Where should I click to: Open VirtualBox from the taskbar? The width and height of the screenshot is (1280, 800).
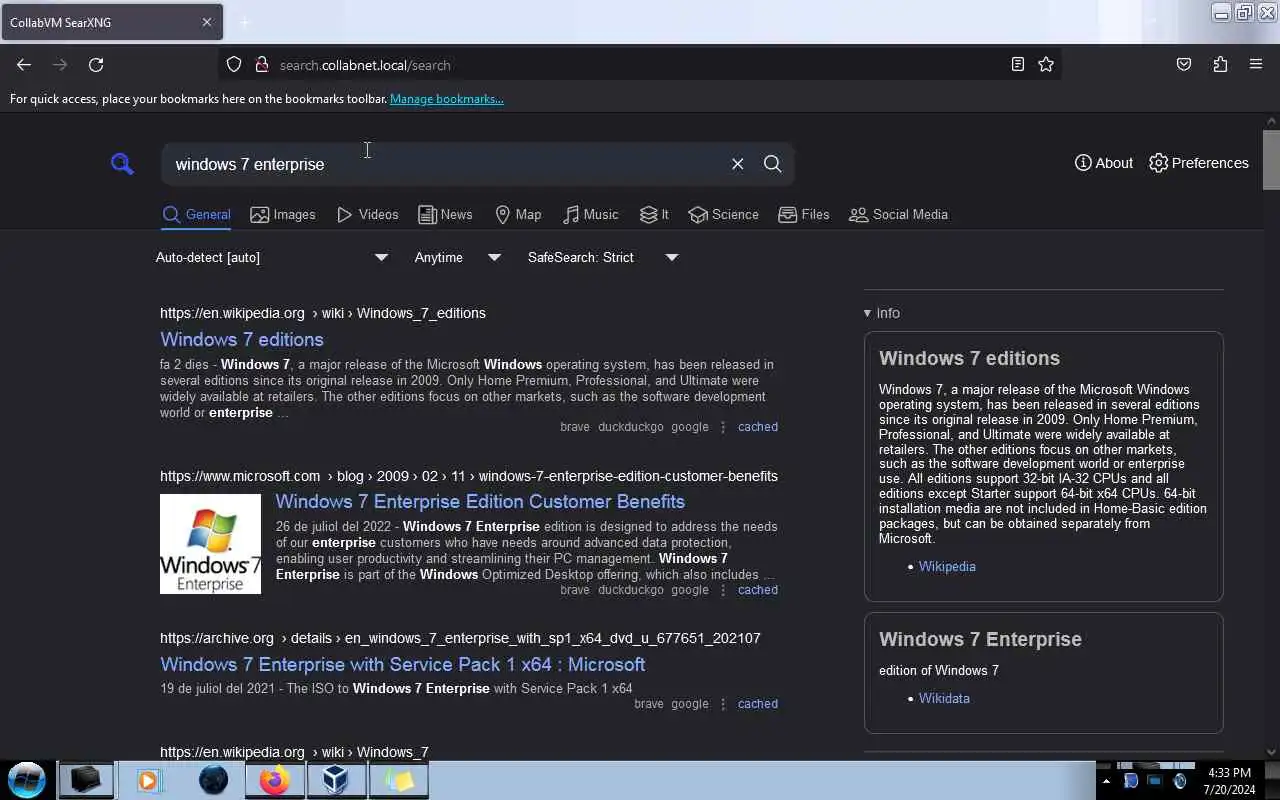(x=336, y=780)
